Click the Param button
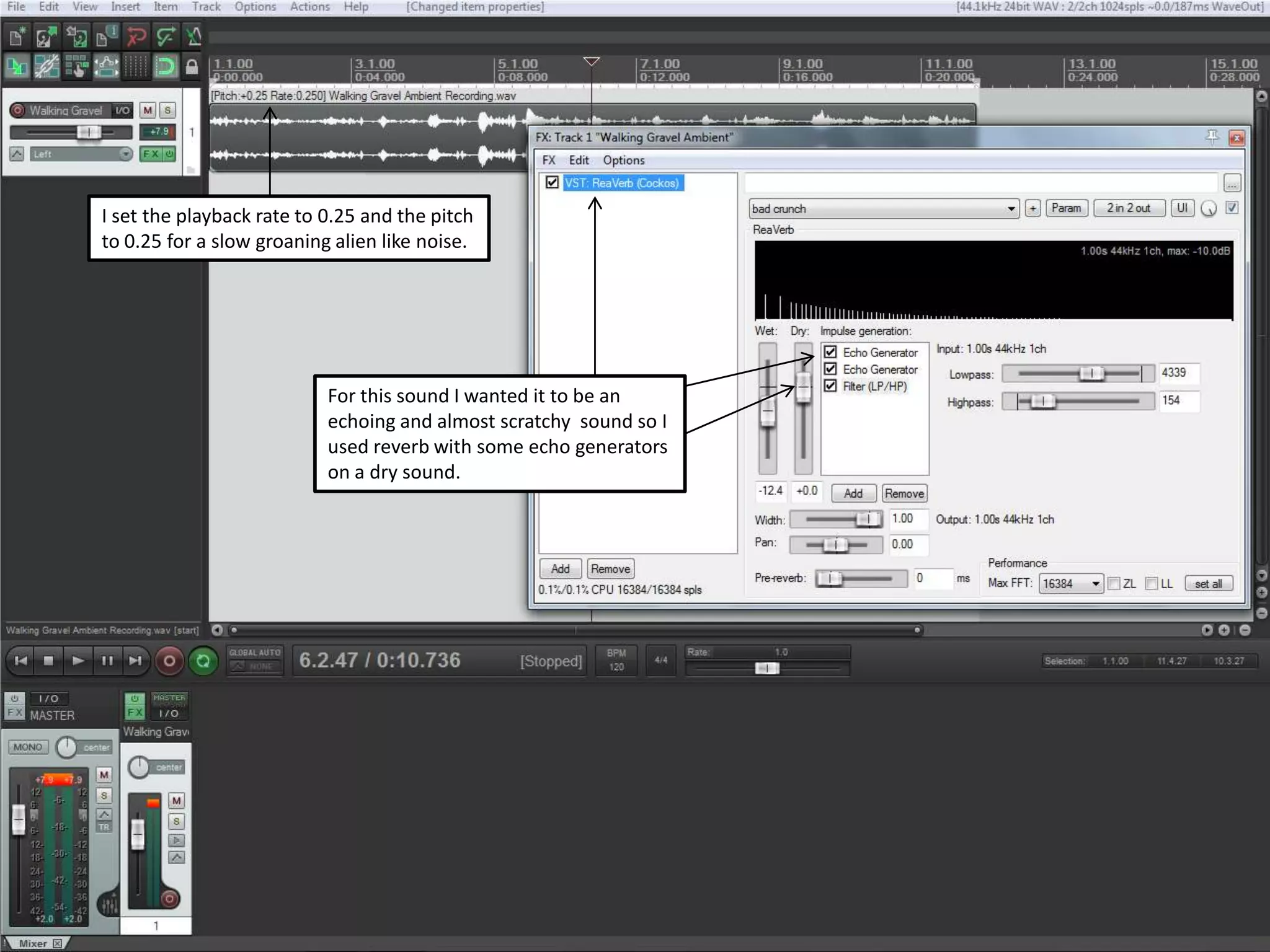Image resolution: width=1270 pixels, height=952 pixels. 1065,208
